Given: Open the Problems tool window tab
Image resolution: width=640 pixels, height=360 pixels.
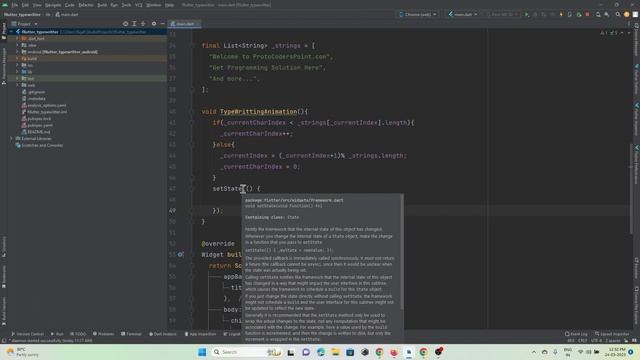Looking at the screenshot, I should click(x=104, y=334).
